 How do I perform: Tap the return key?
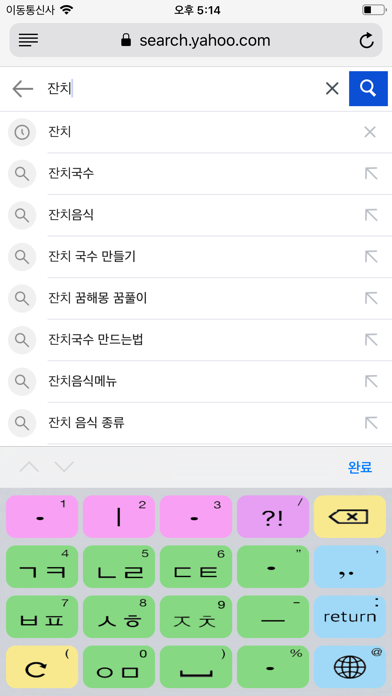tap(350, 617)
